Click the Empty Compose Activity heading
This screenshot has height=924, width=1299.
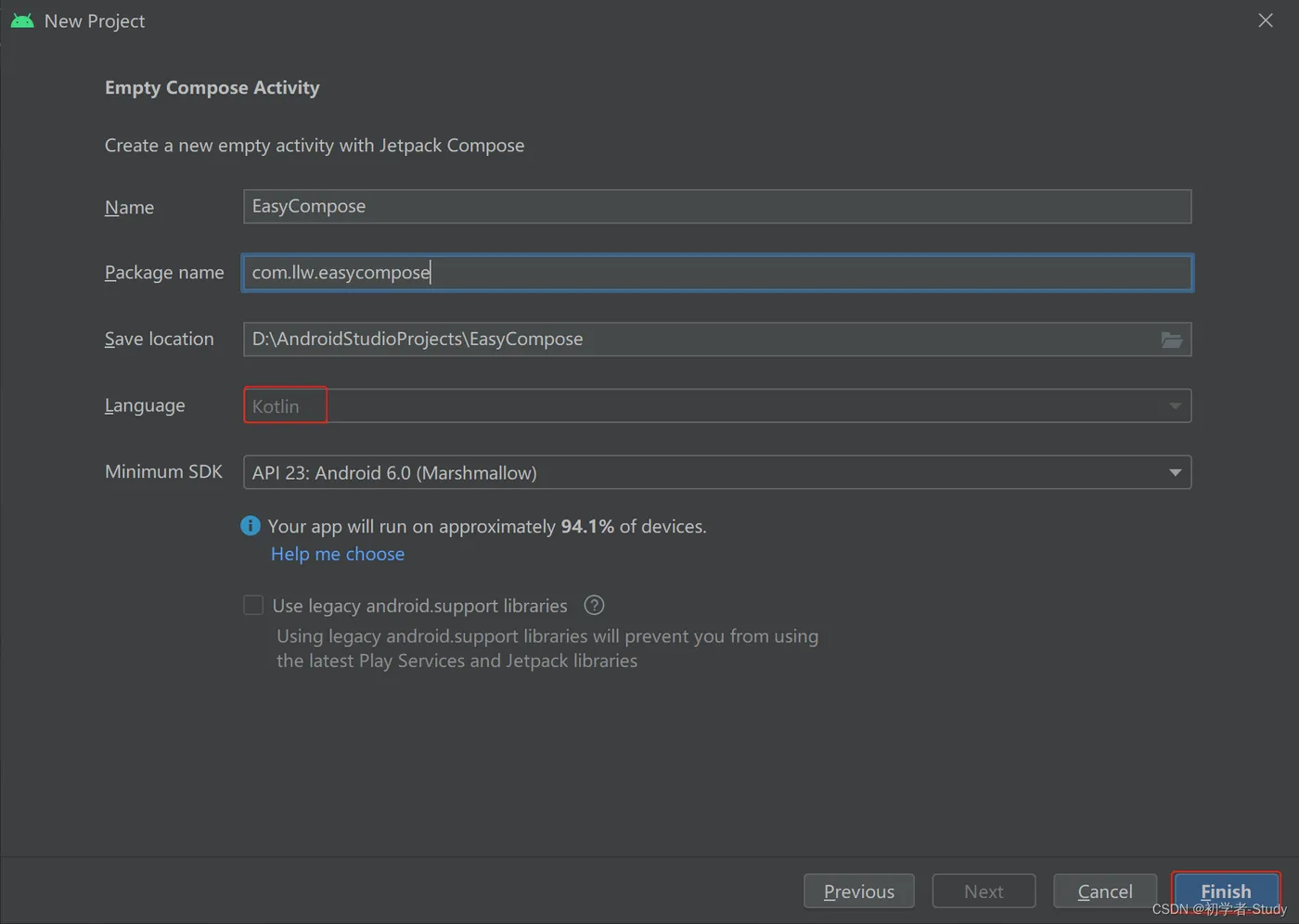(x=212, y=87)
